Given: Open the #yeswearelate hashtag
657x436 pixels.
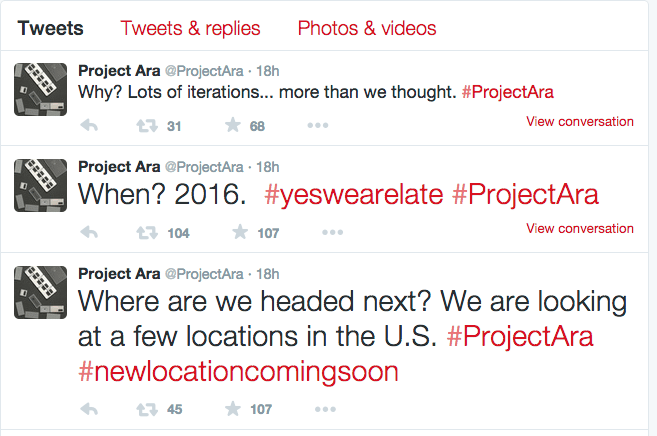Looking at the screenshot, I should [353, 196].
